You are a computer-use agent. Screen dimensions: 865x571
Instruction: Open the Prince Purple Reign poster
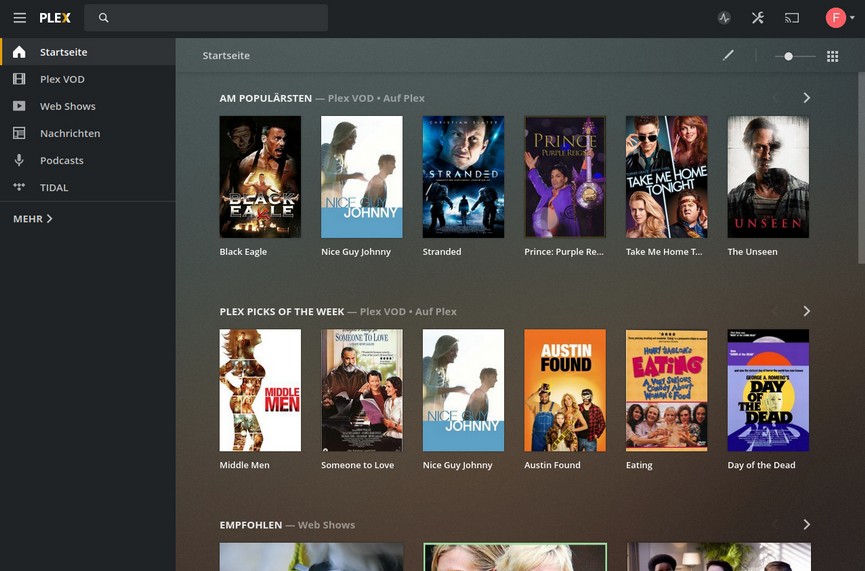pos(565,177)
